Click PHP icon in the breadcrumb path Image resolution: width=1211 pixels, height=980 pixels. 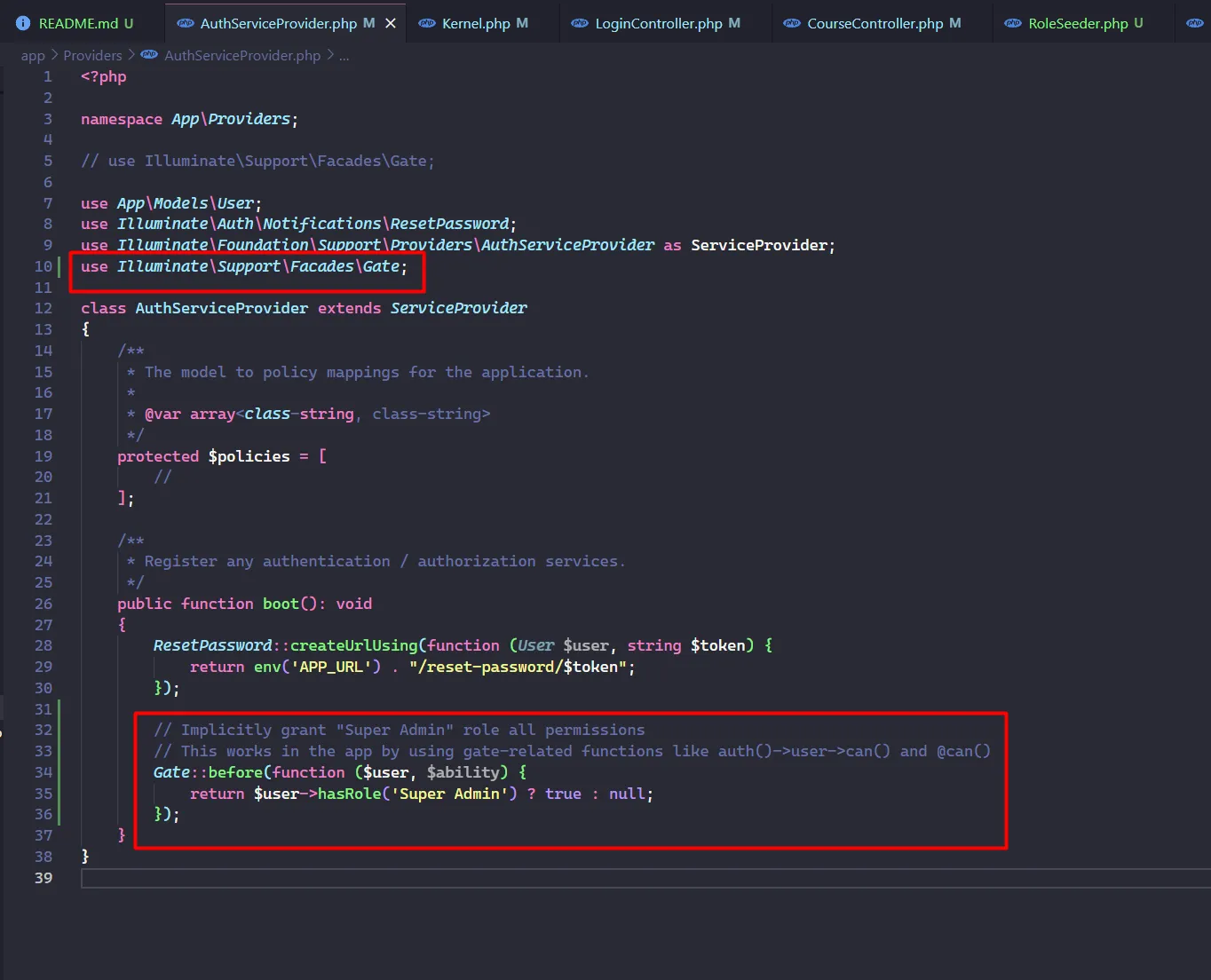(150, 55)
